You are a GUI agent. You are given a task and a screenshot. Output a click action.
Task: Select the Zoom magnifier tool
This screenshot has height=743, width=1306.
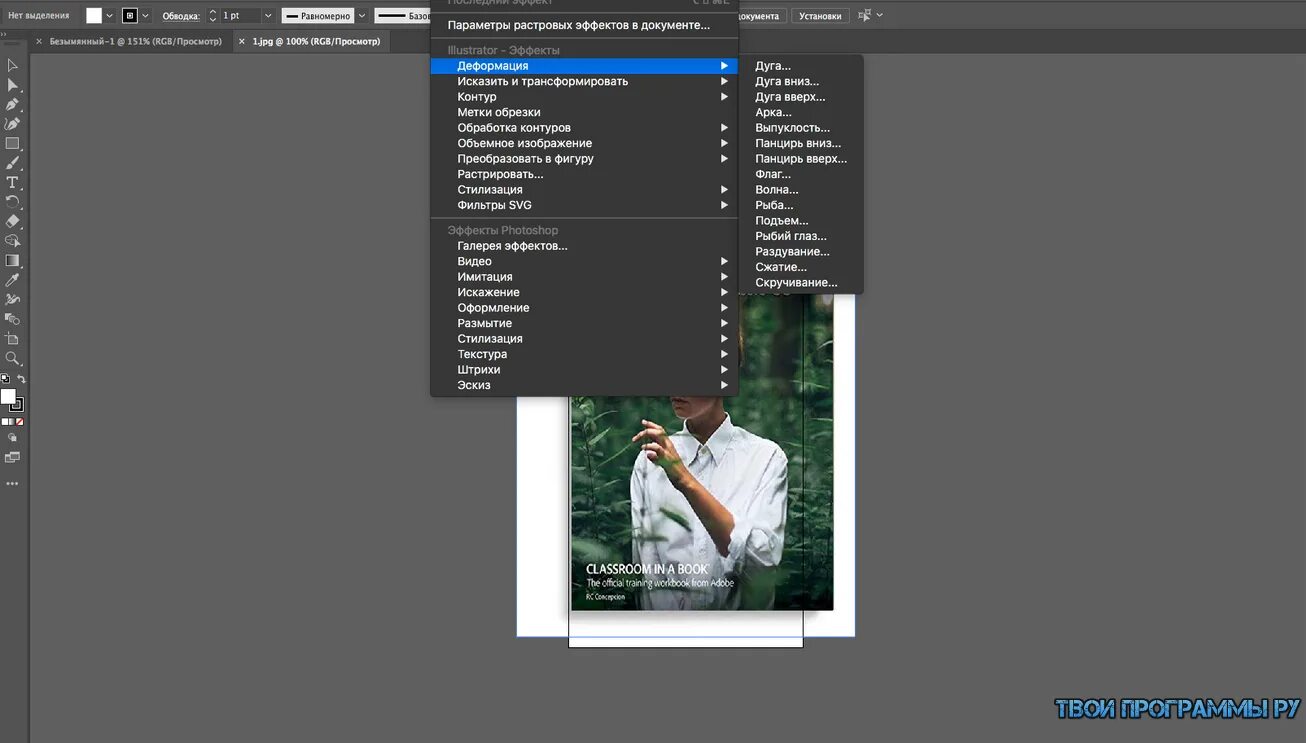pyautogui.click(x=12, y=358)
